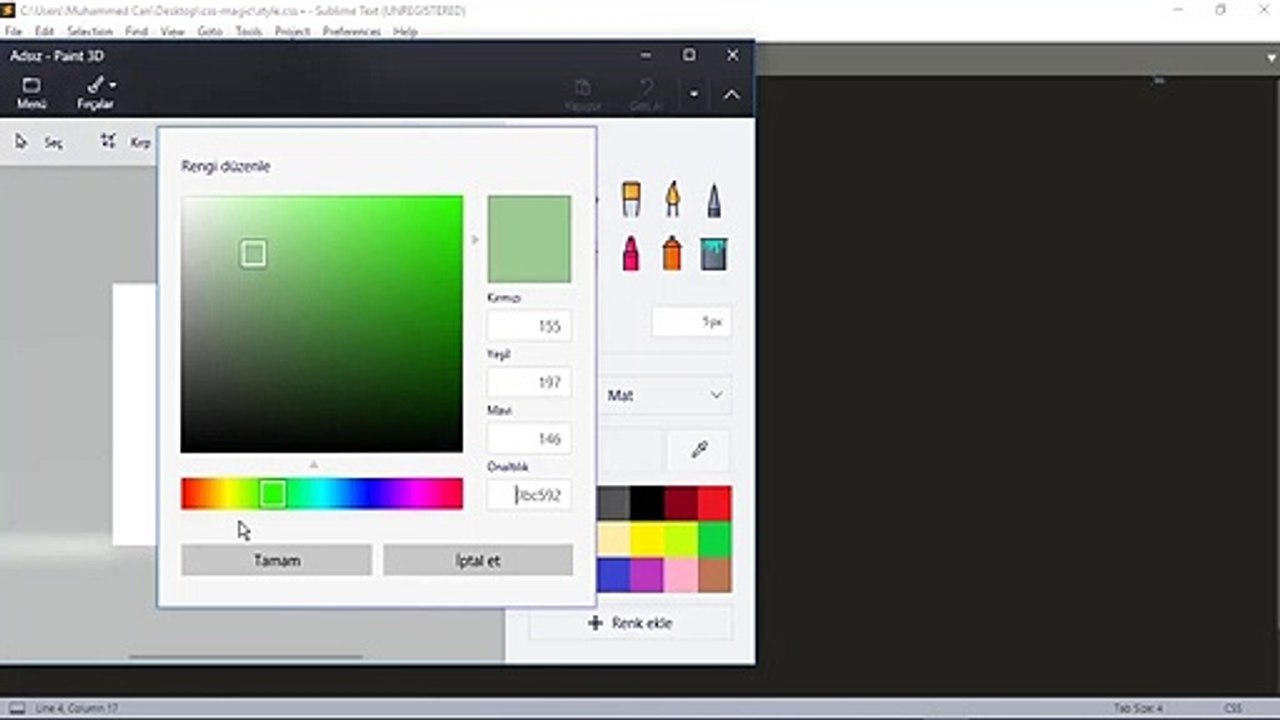This screenshot has height=720, width=1280.
Task: Select the pink color swatch
Action: [x=681, y=575]
